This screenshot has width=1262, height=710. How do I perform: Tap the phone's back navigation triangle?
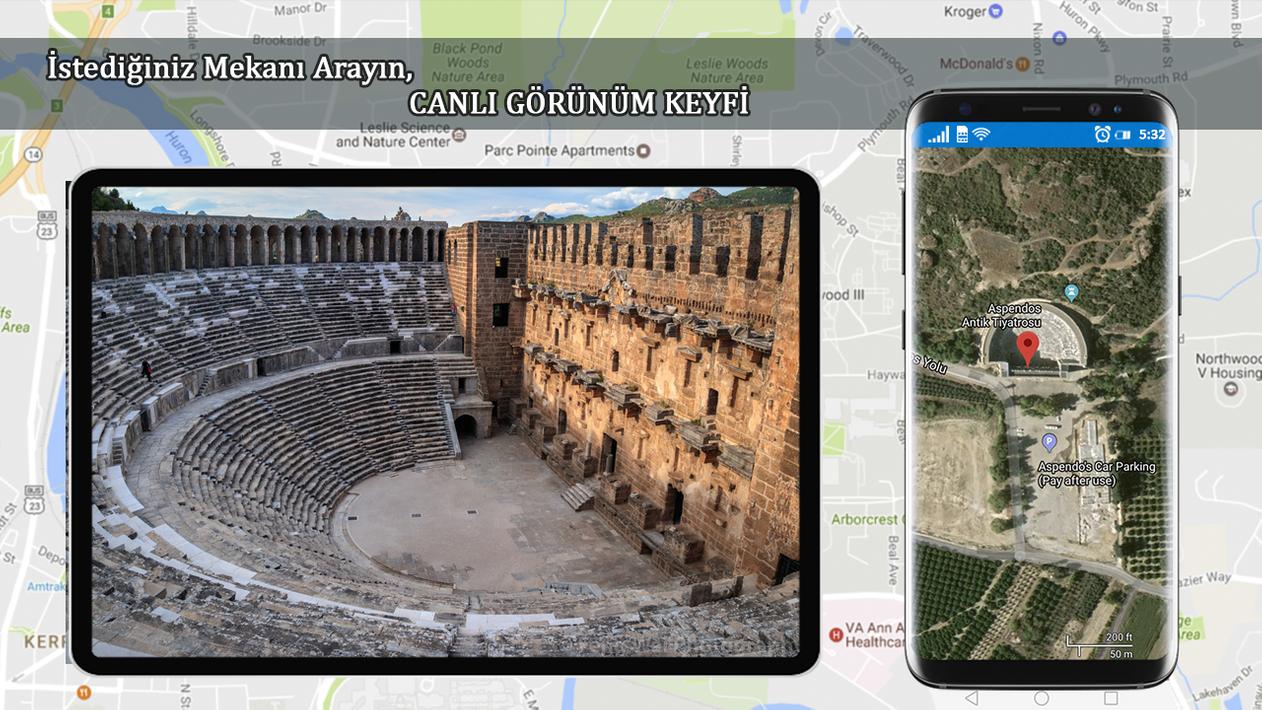click(971, 697)
